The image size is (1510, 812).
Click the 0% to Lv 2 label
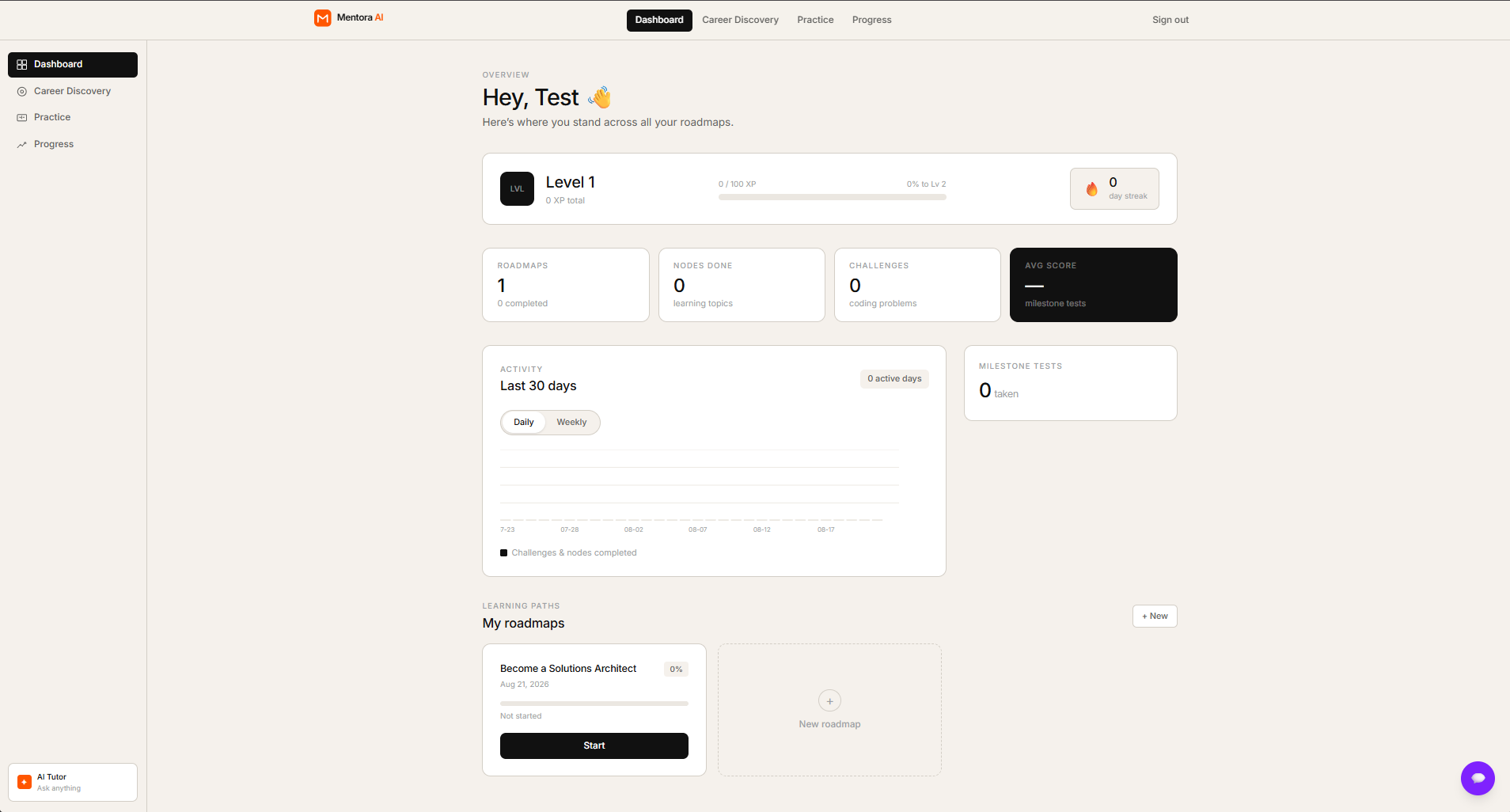tap(926, 184)
